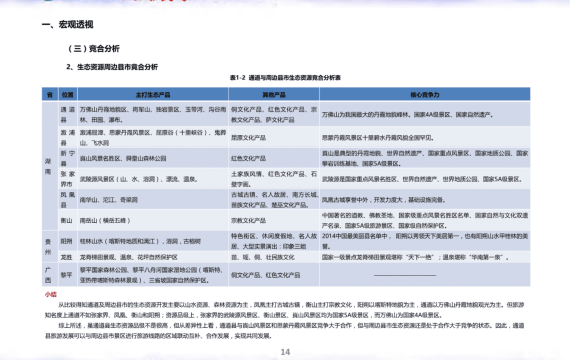
Task: Select the cell starting "崀山是典型的丹霞地貌"
Action: point(425,158)
